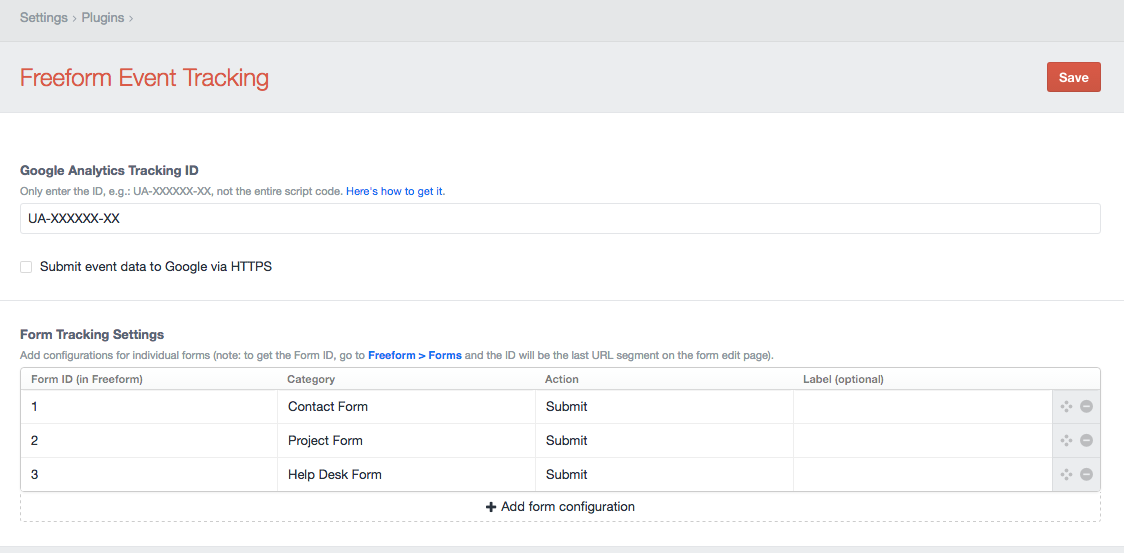
Task: Add a new form configuration row
Action: pyautogui.click(x=560, y=507)
